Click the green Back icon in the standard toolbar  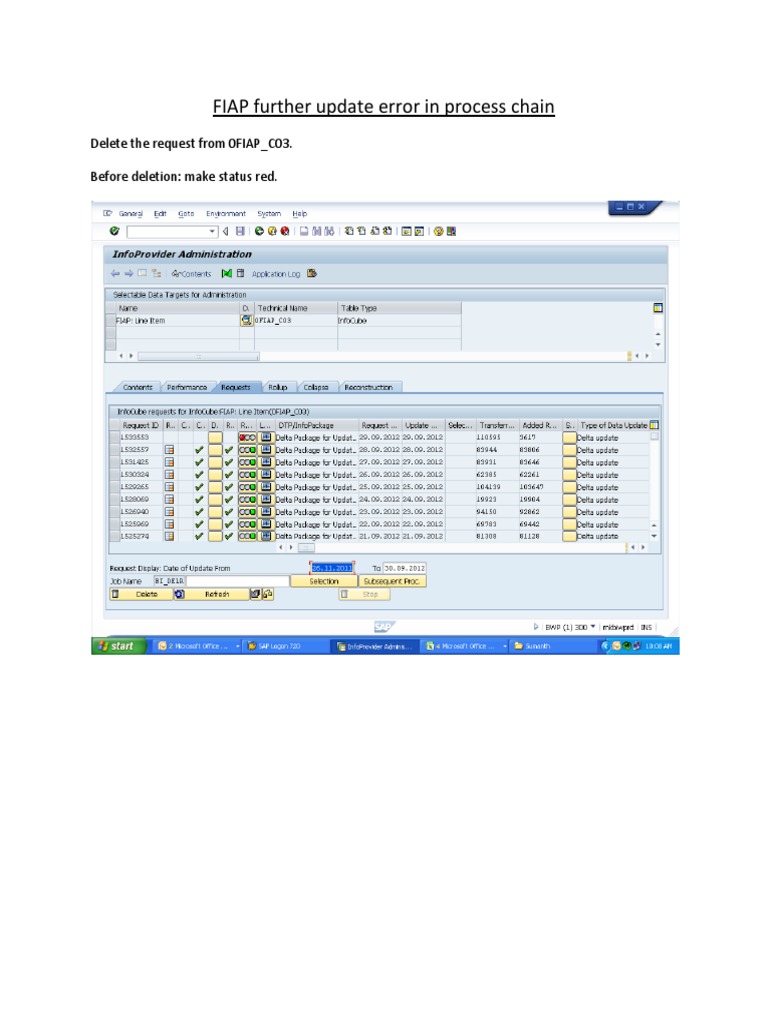click(x=259, y=231)
